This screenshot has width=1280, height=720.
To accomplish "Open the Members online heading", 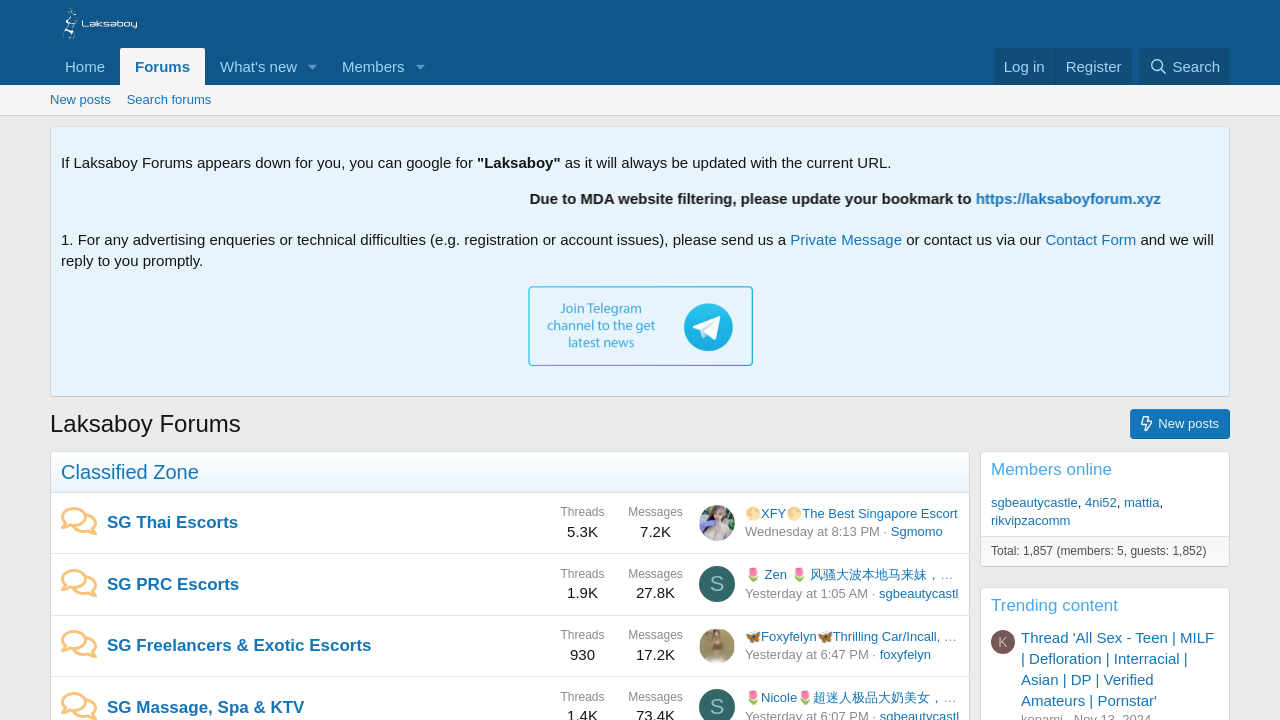I will point(1051,470).
